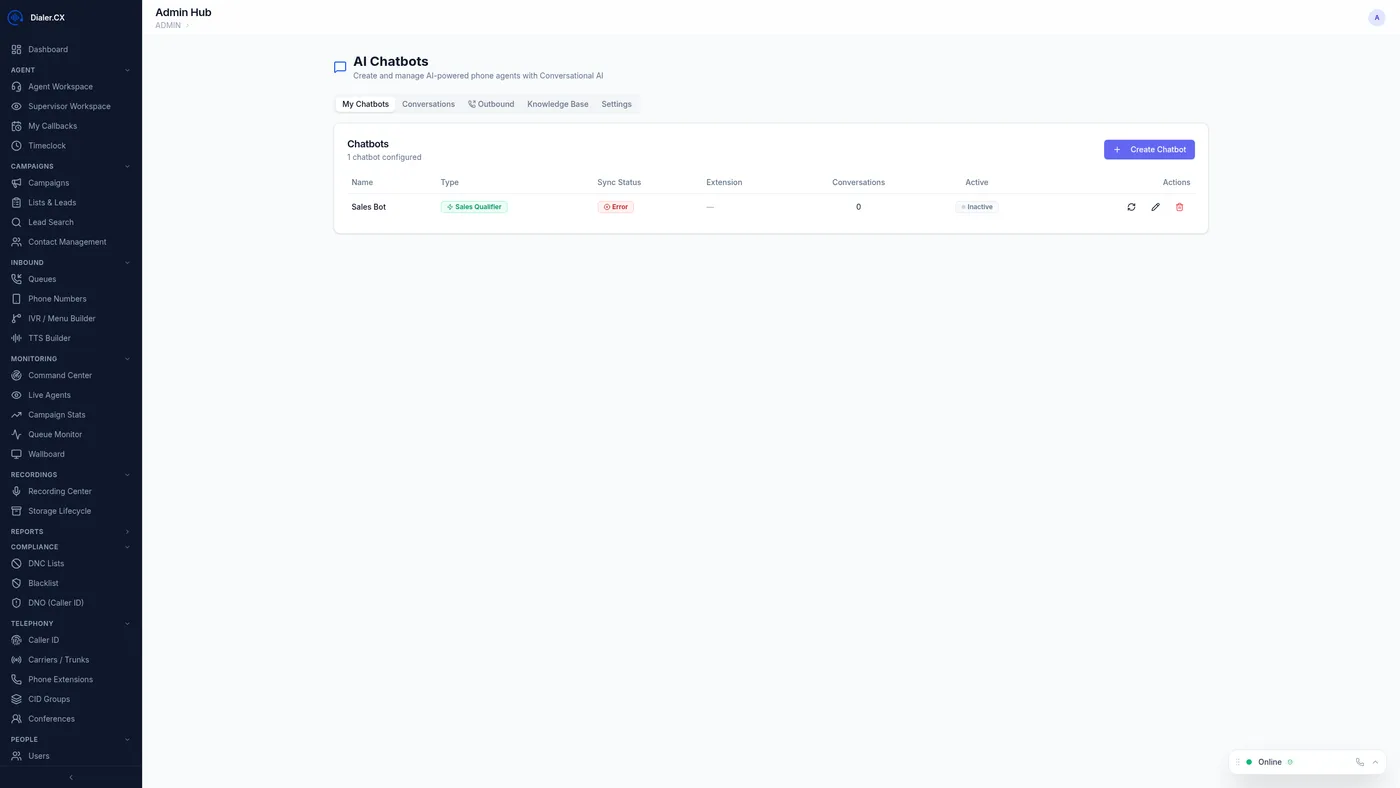1400x788 pixels.
Task: Collapse the sidebar with the bottom arrow
Action: pos(69,776)
